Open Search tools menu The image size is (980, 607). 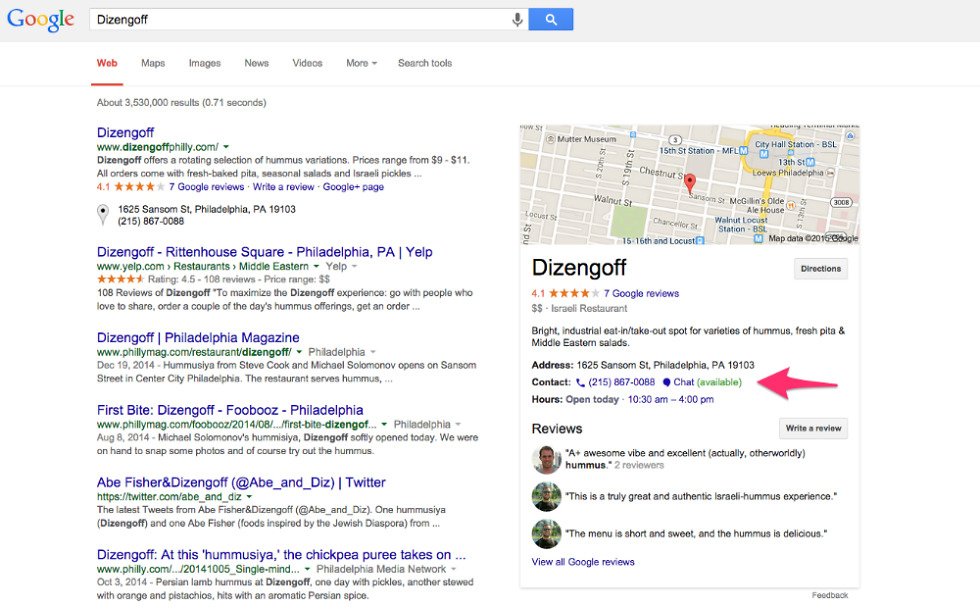(425, 63)
